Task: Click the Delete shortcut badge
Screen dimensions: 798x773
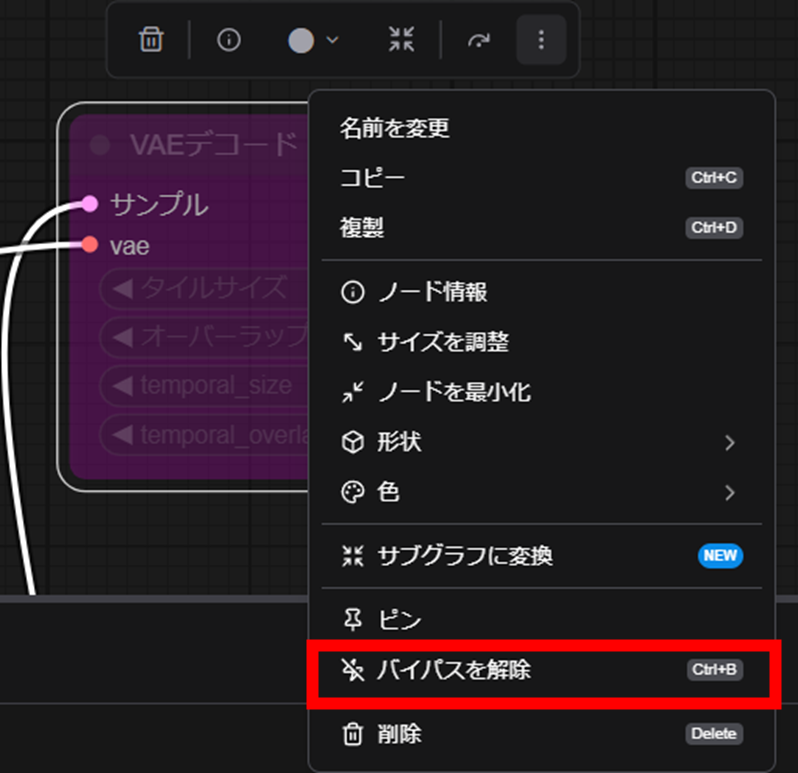Action: (714, 734)
